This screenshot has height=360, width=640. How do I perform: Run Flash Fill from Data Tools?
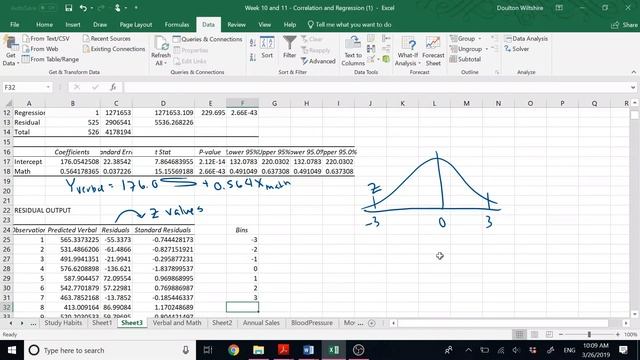pos(371,38)
